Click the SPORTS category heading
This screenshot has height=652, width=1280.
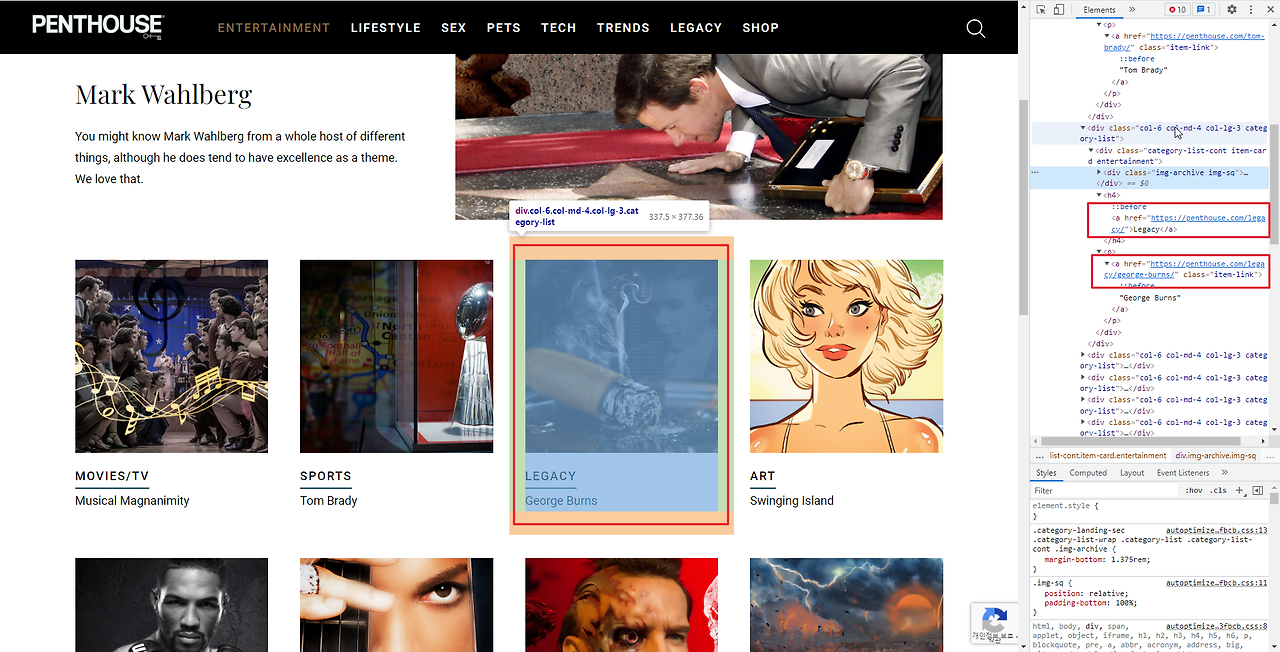click(x=326, y=476)
